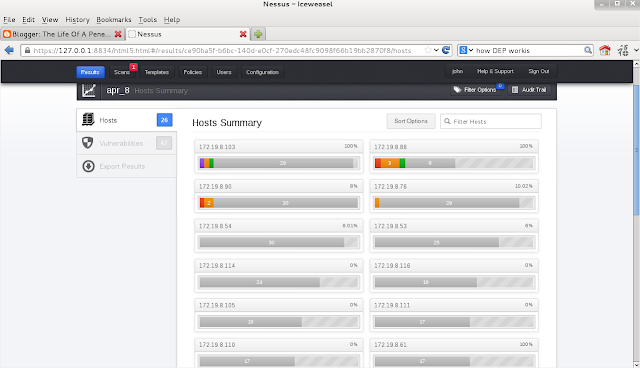Click the Hosts server icon
The height and width of the screenshot is (368, 640).
click(x=88, y=120)
